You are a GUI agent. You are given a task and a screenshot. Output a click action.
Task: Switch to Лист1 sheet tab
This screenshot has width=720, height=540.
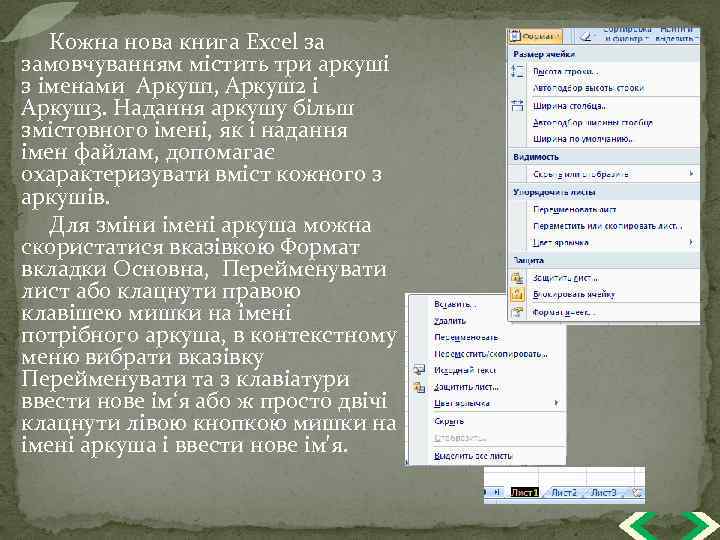(x=524, y=493)
